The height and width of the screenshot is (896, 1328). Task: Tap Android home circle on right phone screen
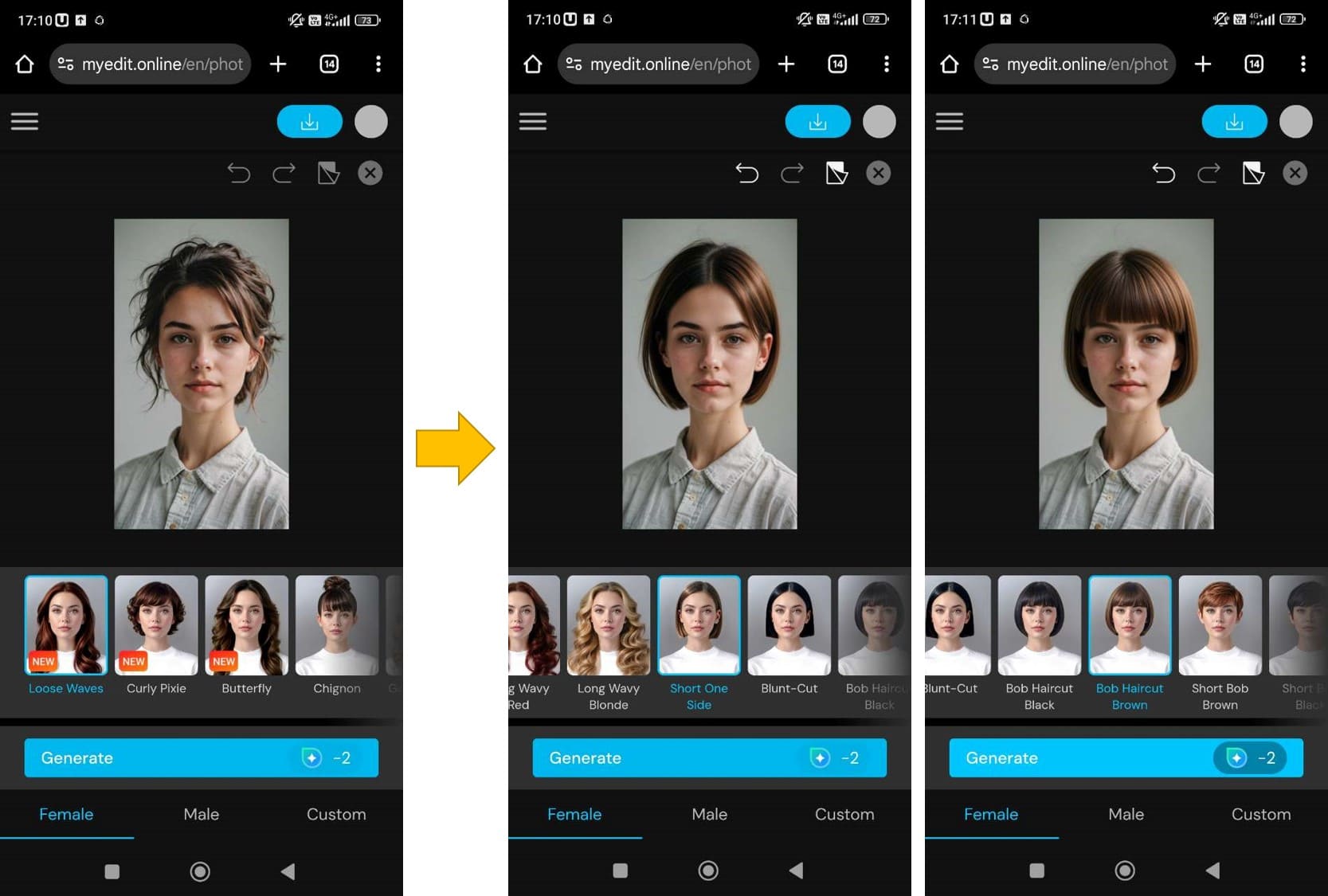(1125, 871)
